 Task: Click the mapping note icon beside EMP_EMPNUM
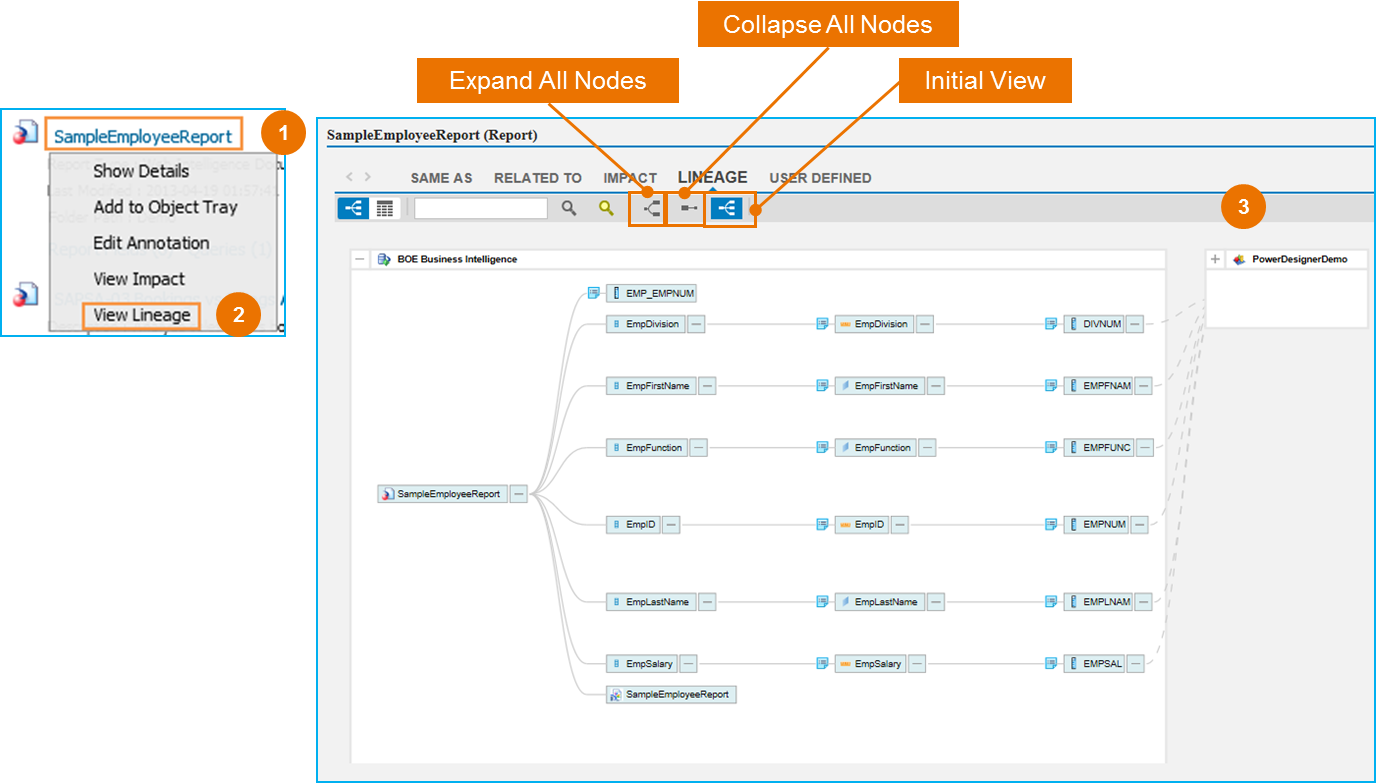coord(593,293)
